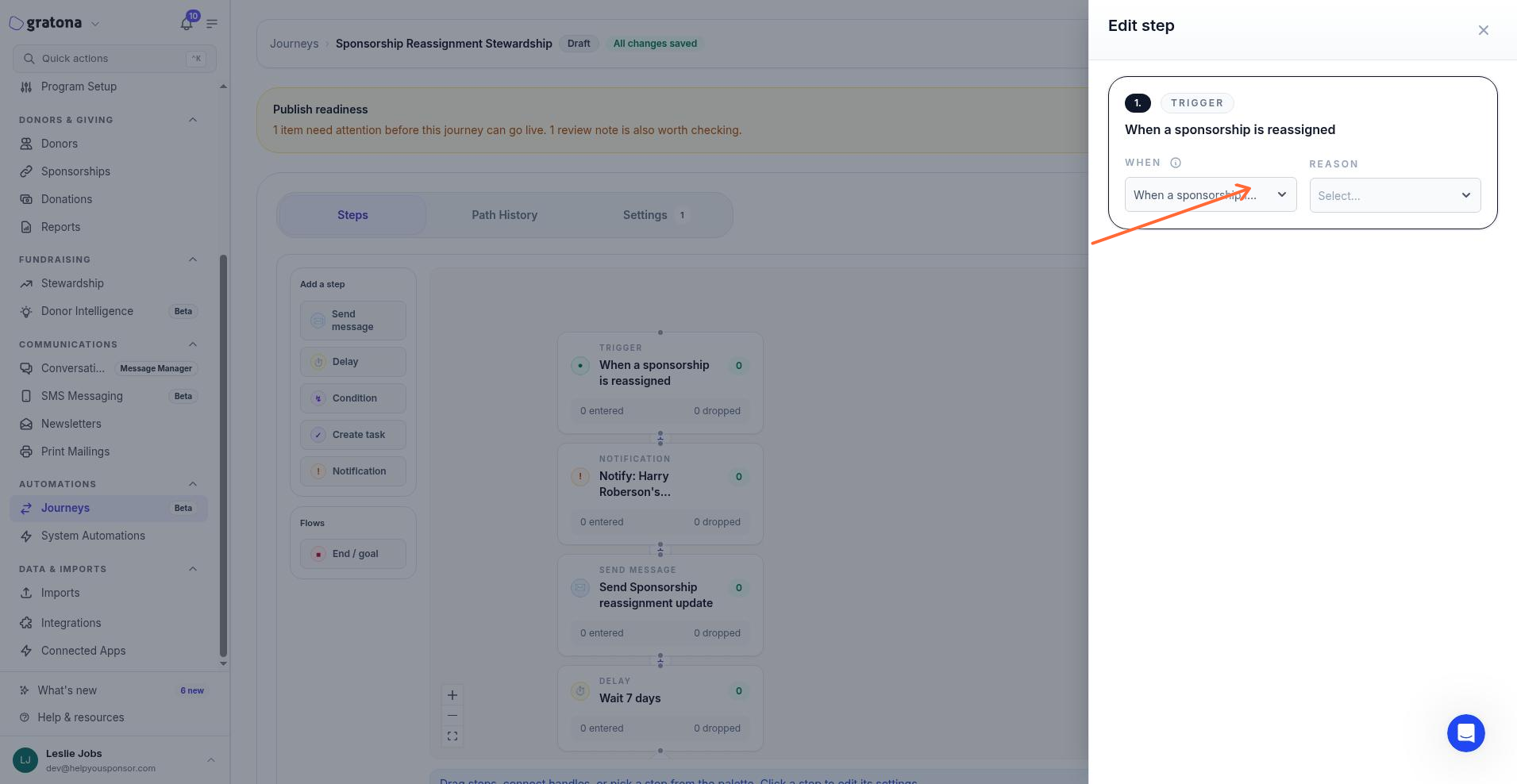This screenshot has width=1517, height=784.
Task: Click the Gratona logo icon
Action: [16, 23]
